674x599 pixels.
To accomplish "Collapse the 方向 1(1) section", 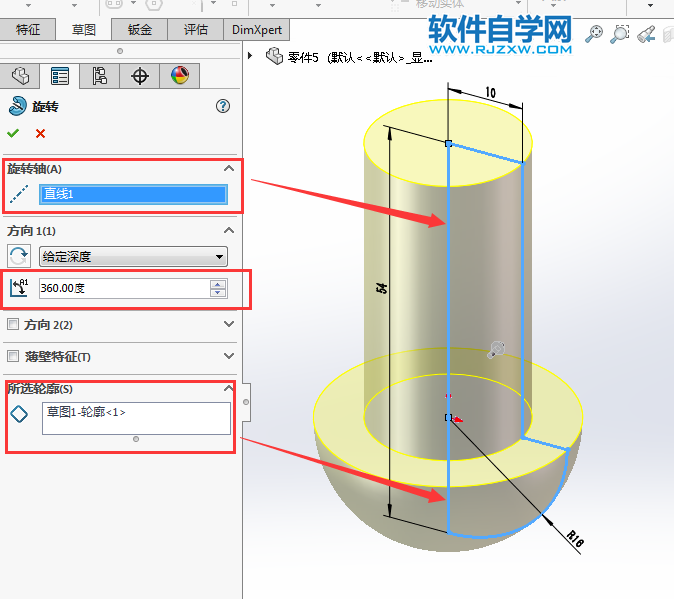I will tap(229, 230).
